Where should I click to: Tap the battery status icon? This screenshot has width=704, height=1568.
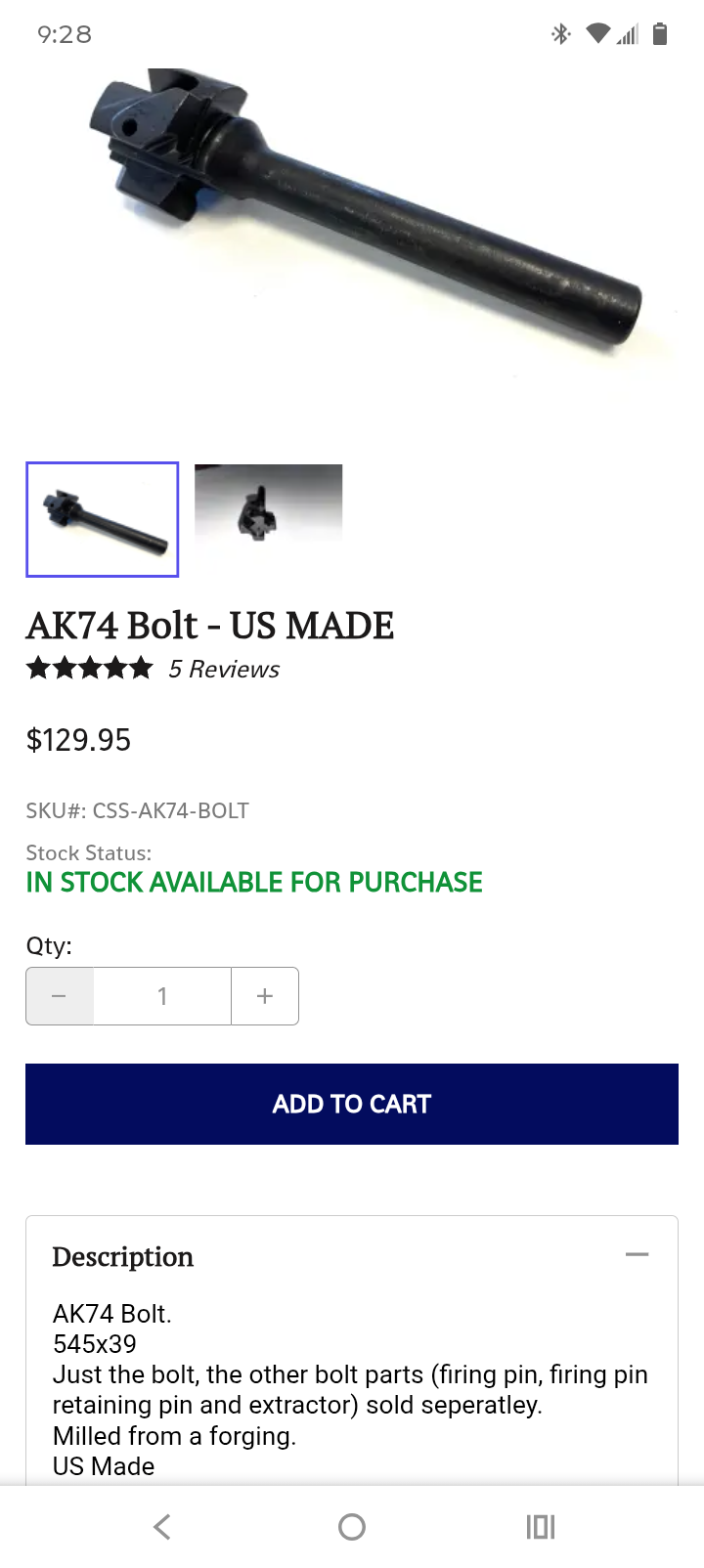click(660, 34)
